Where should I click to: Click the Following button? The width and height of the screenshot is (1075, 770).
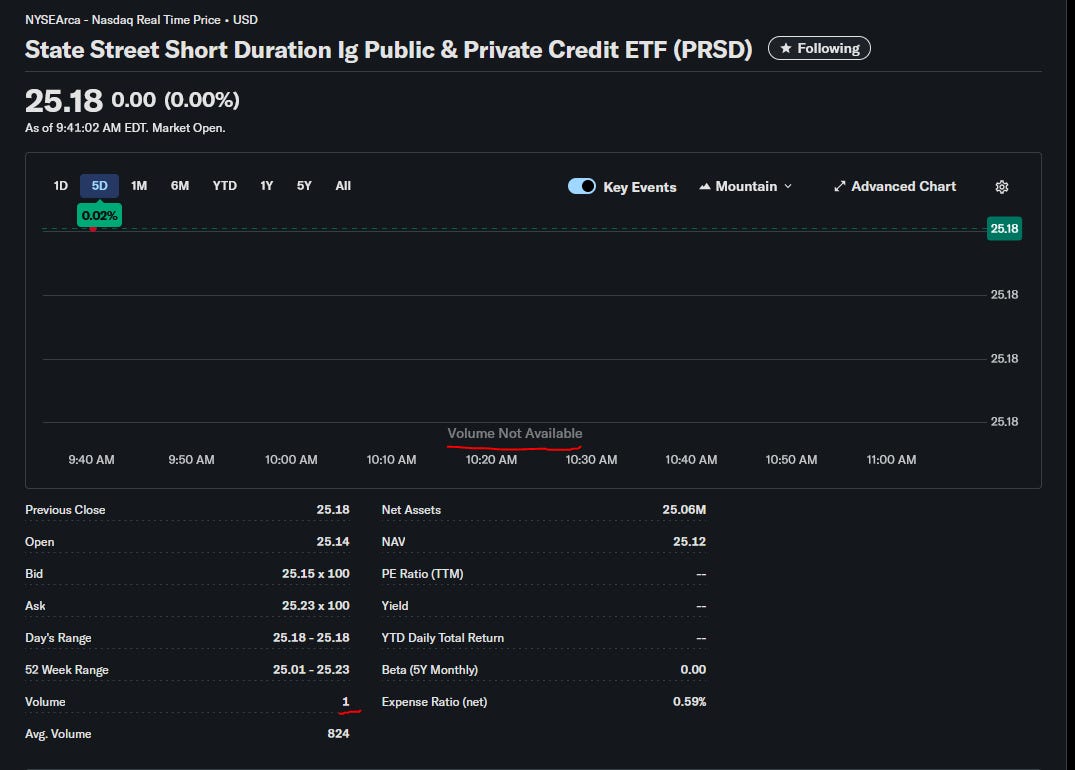(x=819, y=48)
